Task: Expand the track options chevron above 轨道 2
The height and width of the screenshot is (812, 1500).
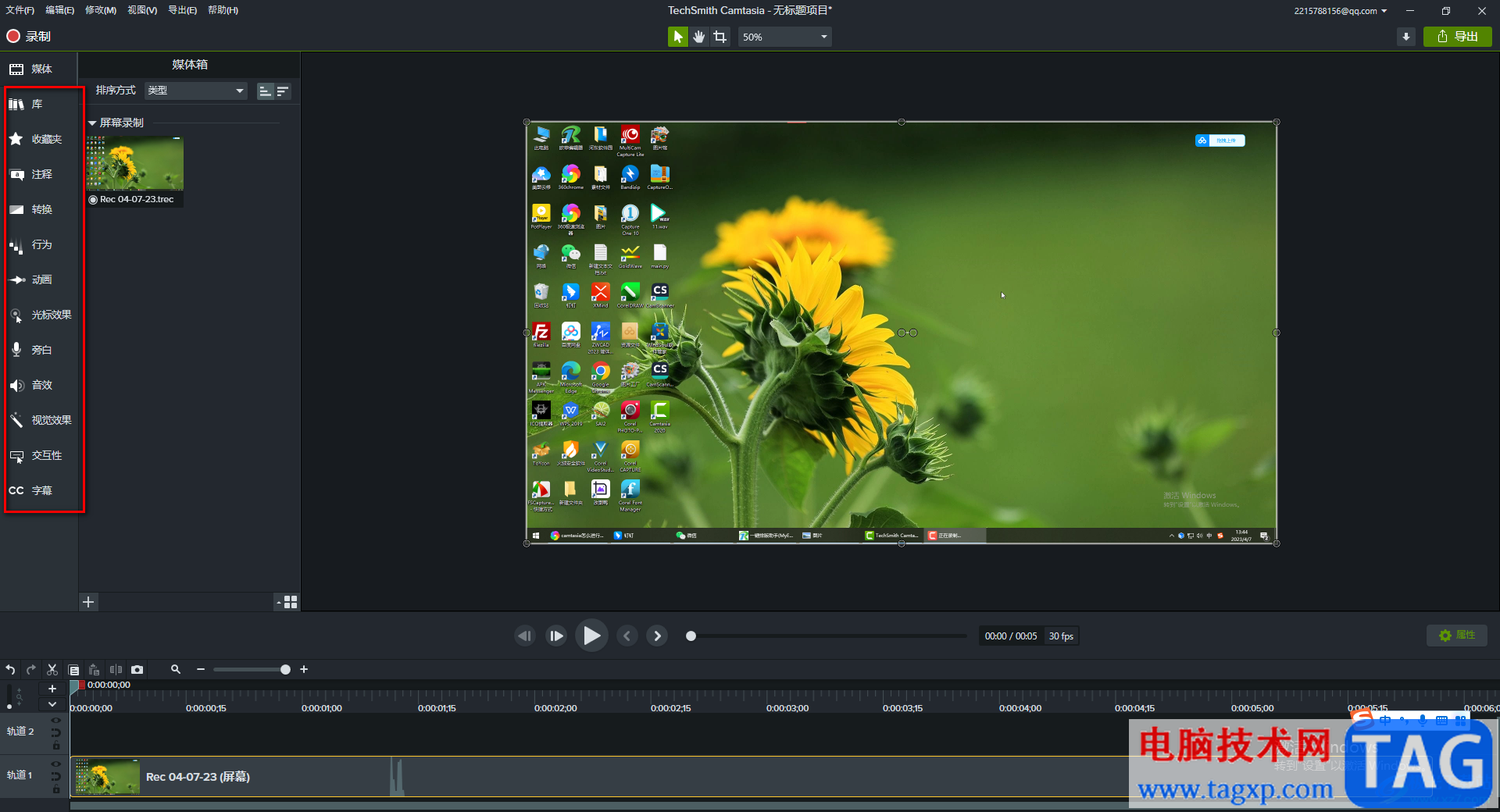Action: point(52,704)
